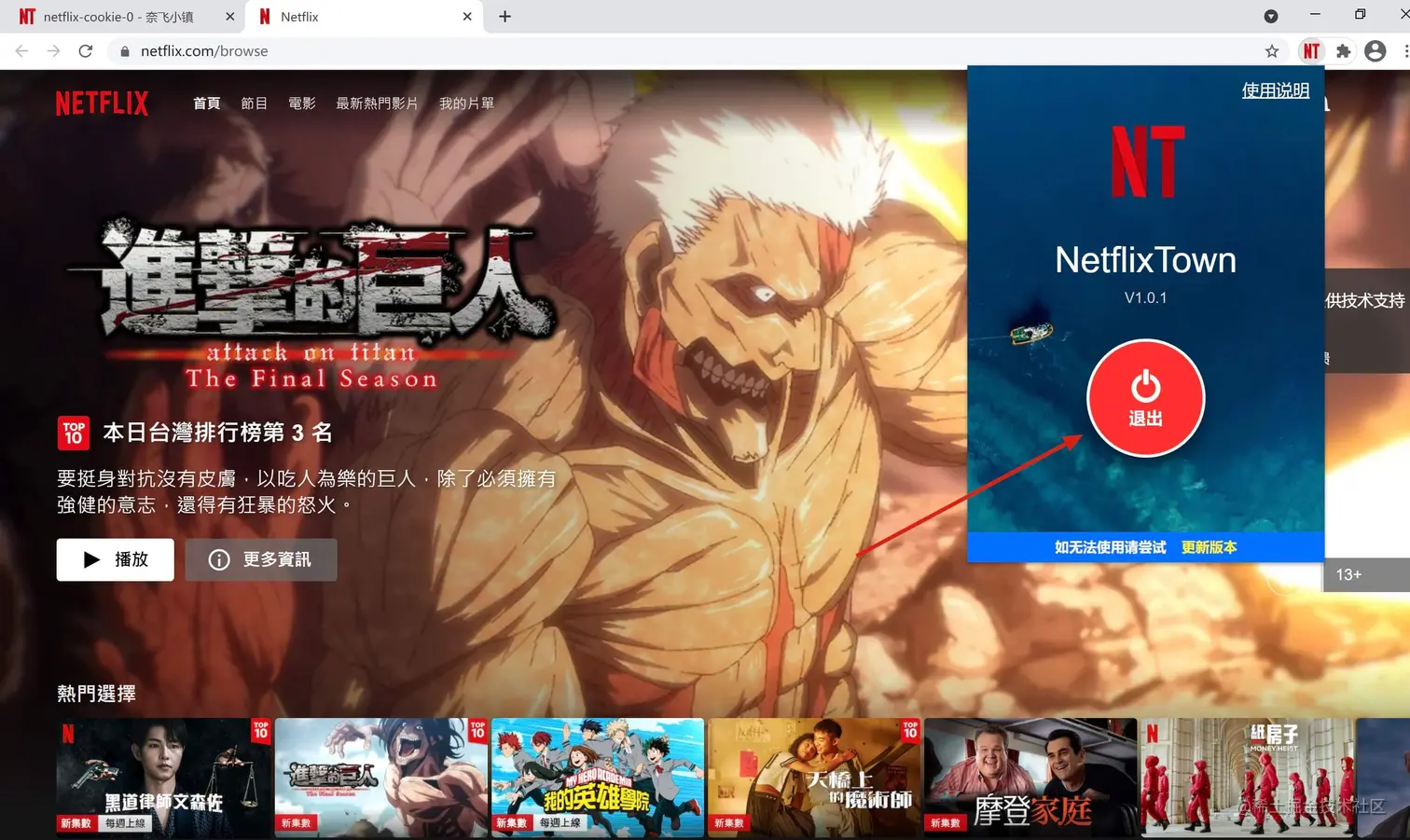The width and height of the screenshot is (1410, 840).
Task: Select 我的片單 in navigation
Action: pyautogui.click(x=466, y=103)
